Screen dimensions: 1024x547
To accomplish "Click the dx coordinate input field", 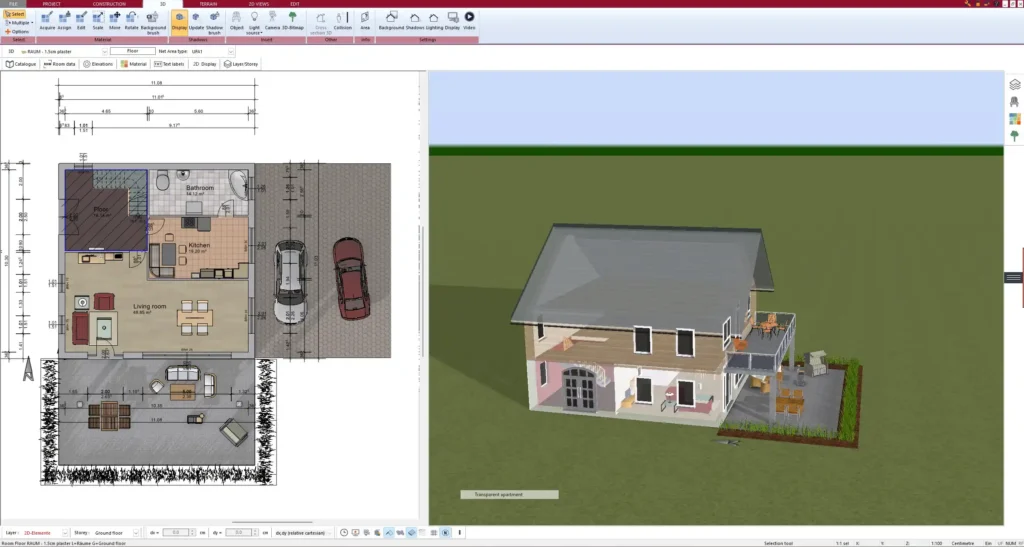I will tap(176, 533).
